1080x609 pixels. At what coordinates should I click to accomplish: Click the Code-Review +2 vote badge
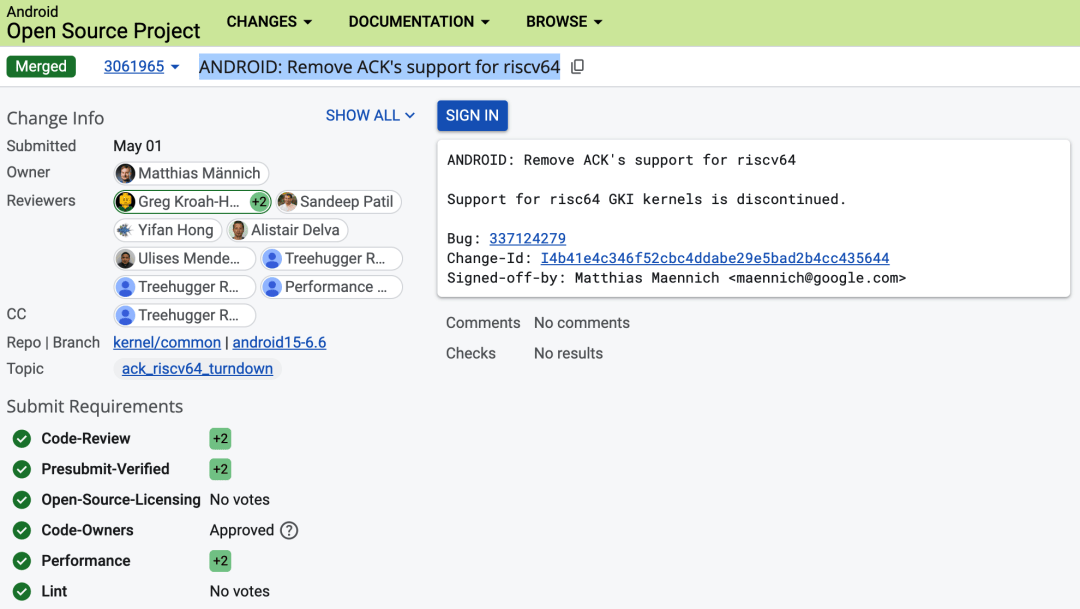coord(220,439)
